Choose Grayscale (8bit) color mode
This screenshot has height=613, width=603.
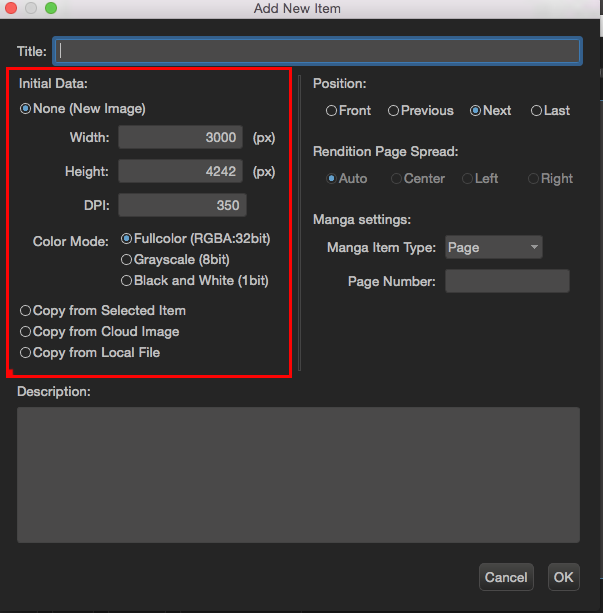(x=175, y=260)
